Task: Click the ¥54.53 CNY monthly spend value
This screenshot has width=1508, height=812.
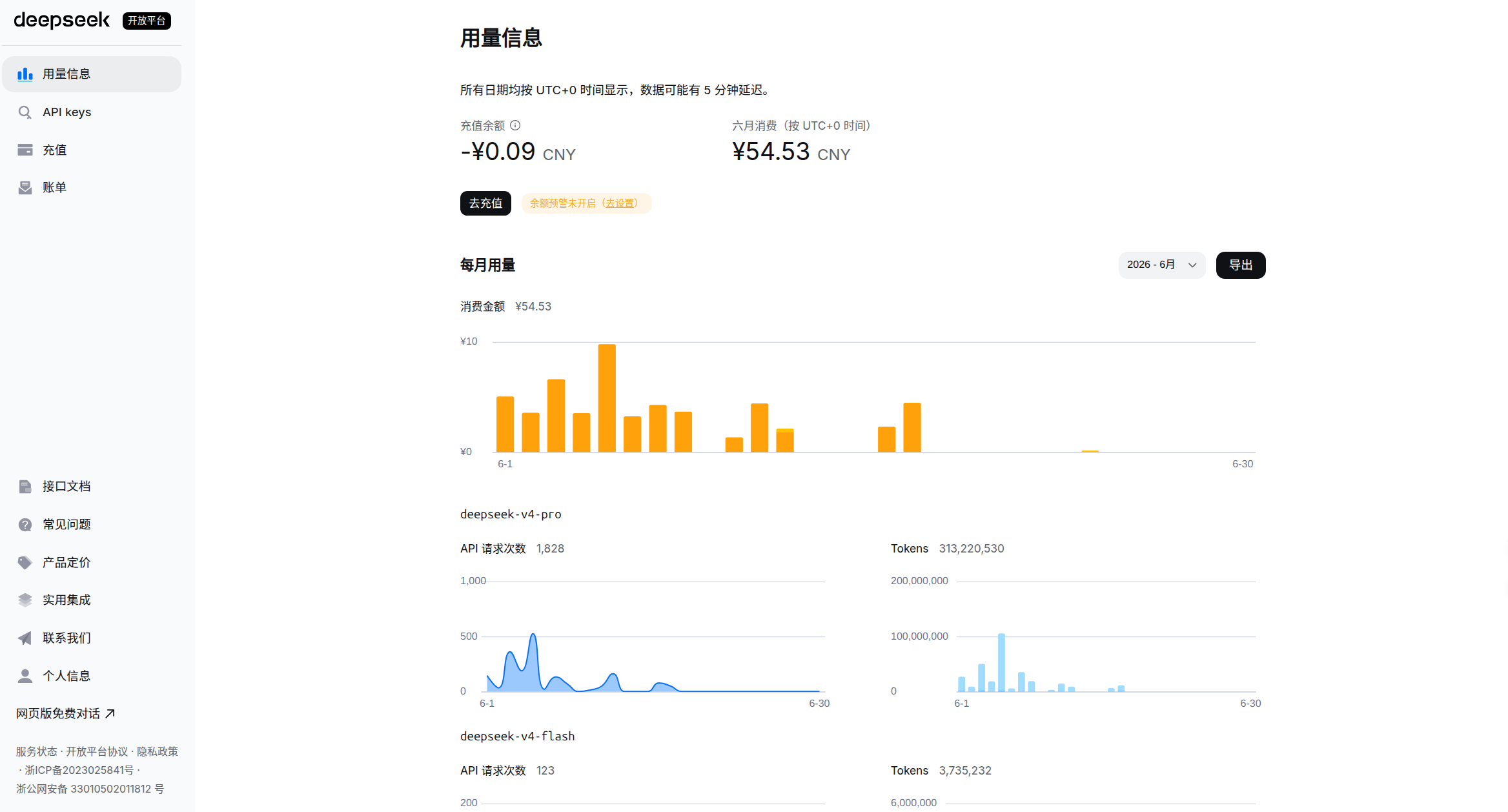Action: tap(791, 152)
